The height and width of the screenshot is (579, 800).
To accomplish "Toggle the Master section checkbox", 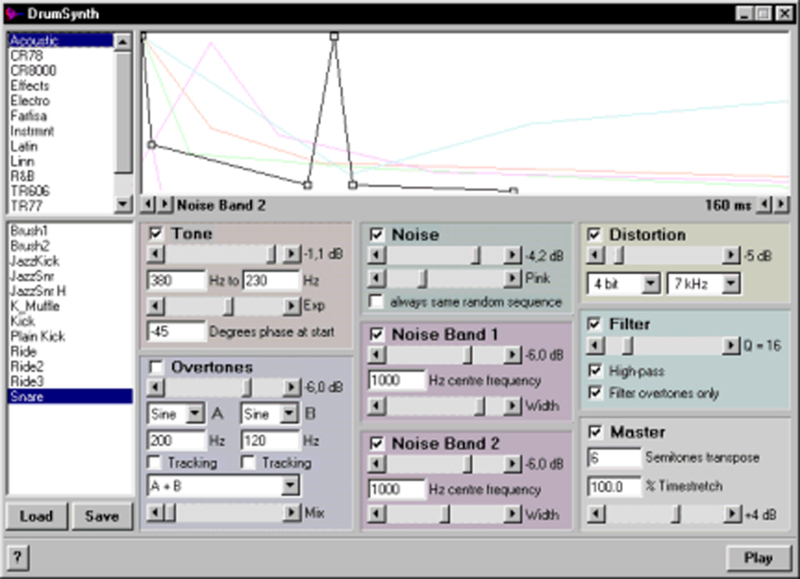I will (594, 432).
